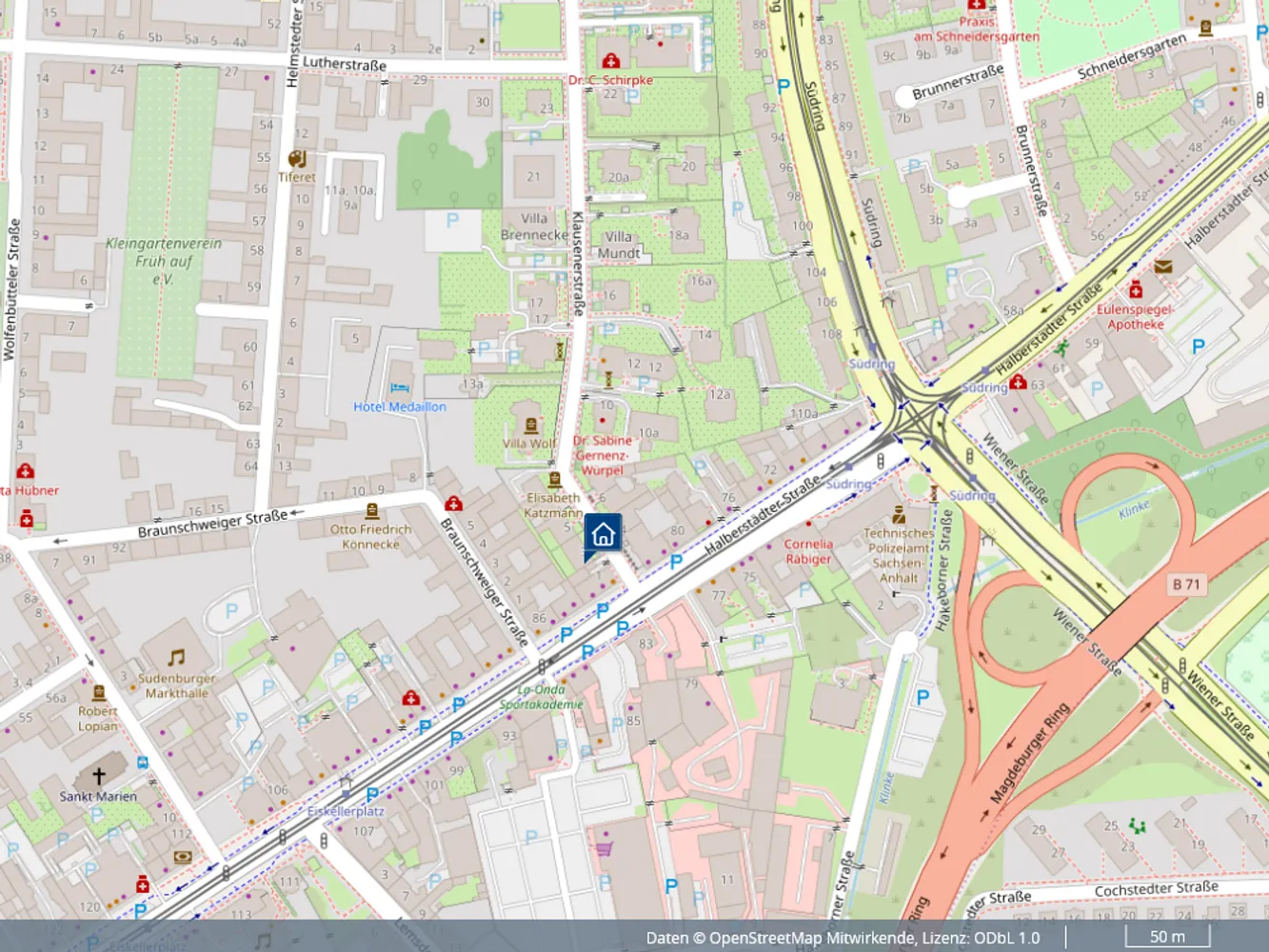This screenshot has height=952, width=1269.
Task: Click the Sankt Marien church cross icon
Action: click(98, 776)
